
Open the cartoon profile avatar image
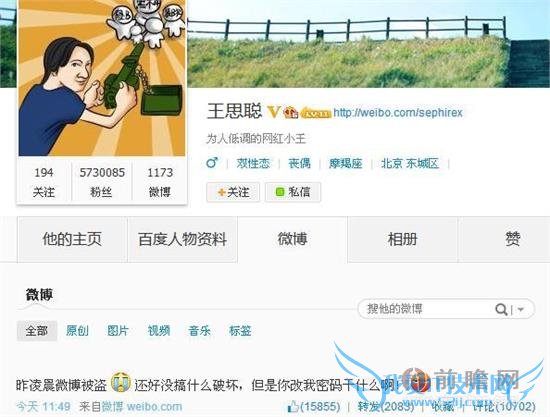pyautogui.click(x=102, y=78)
